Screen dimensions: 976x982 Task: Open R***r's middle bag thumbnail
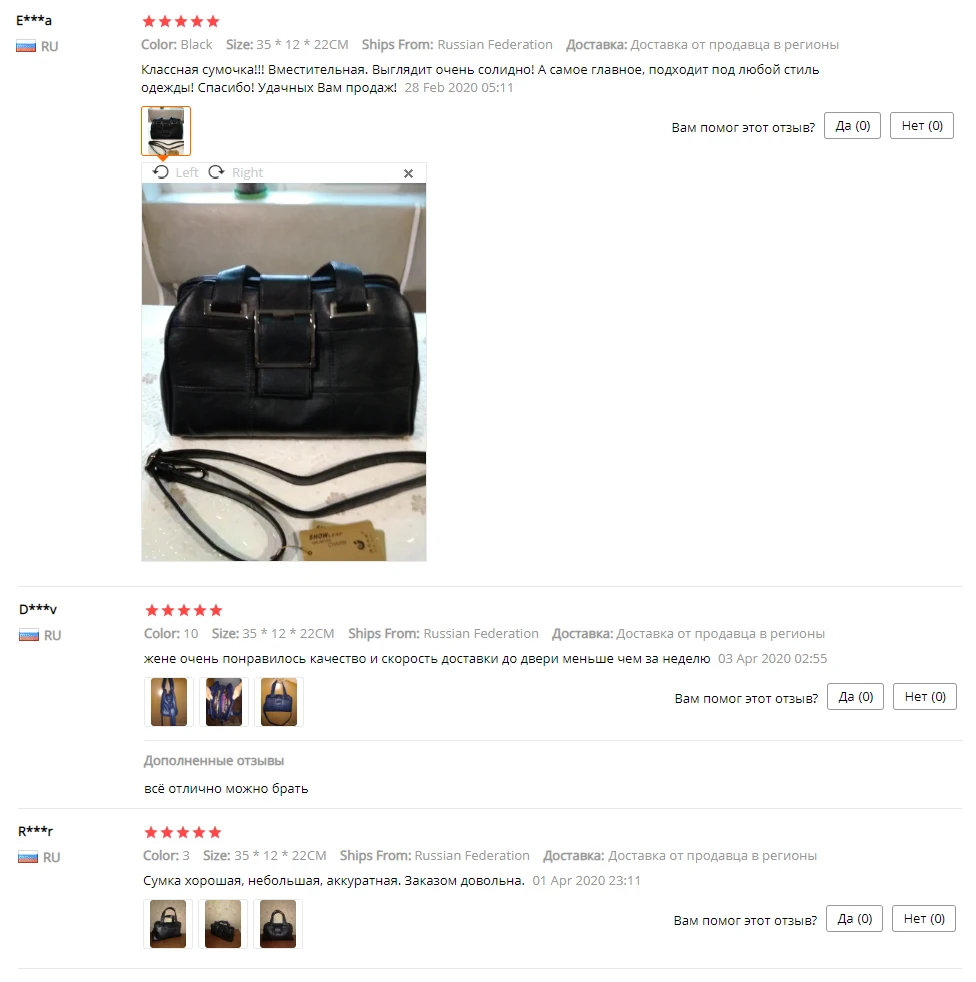click(223, 924)
